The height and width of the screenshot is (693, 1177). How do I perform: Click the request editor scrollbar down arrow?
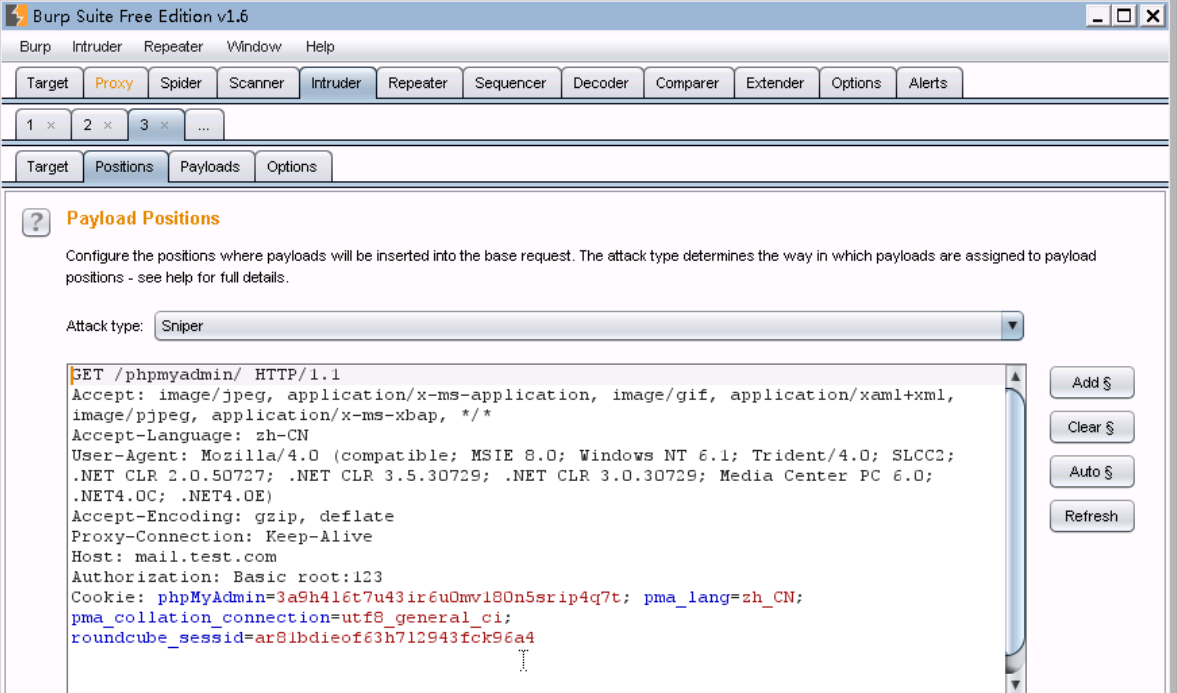[x=1015, y=683]
